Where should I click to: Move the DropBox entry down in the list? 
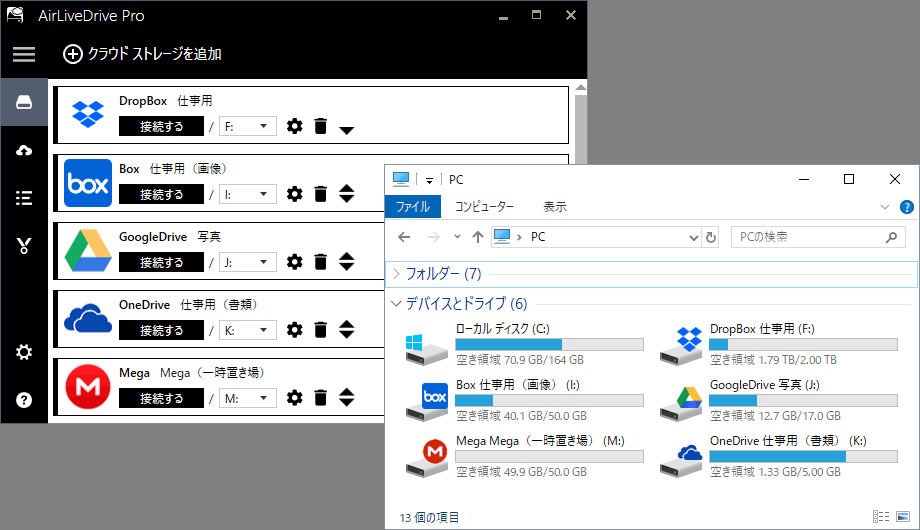[347, 130]
